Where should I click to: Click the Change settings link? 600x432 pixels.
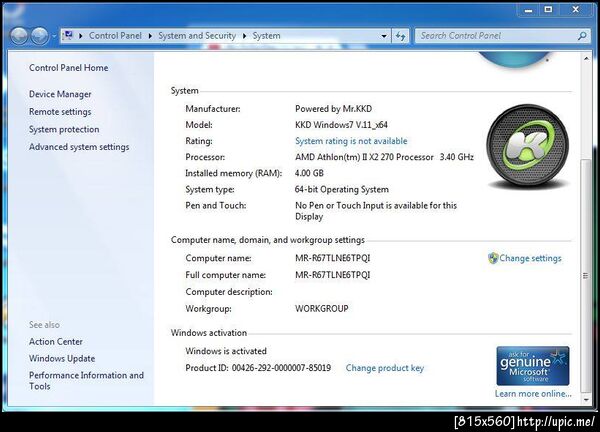click(530, 258)
